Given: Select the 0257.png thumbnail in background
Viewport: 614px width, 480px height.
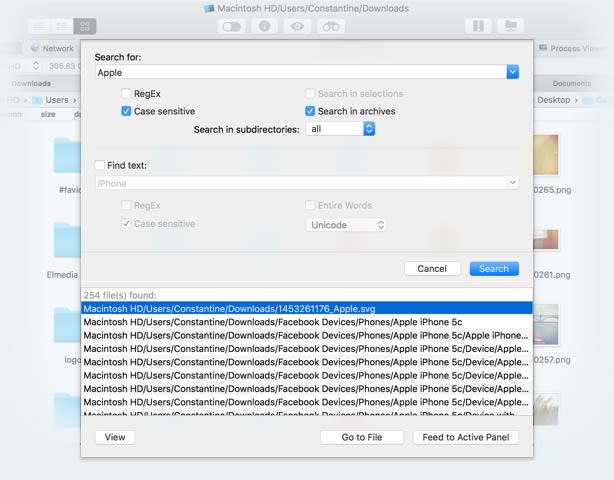Looking at the screenshot, I should 546,325.
